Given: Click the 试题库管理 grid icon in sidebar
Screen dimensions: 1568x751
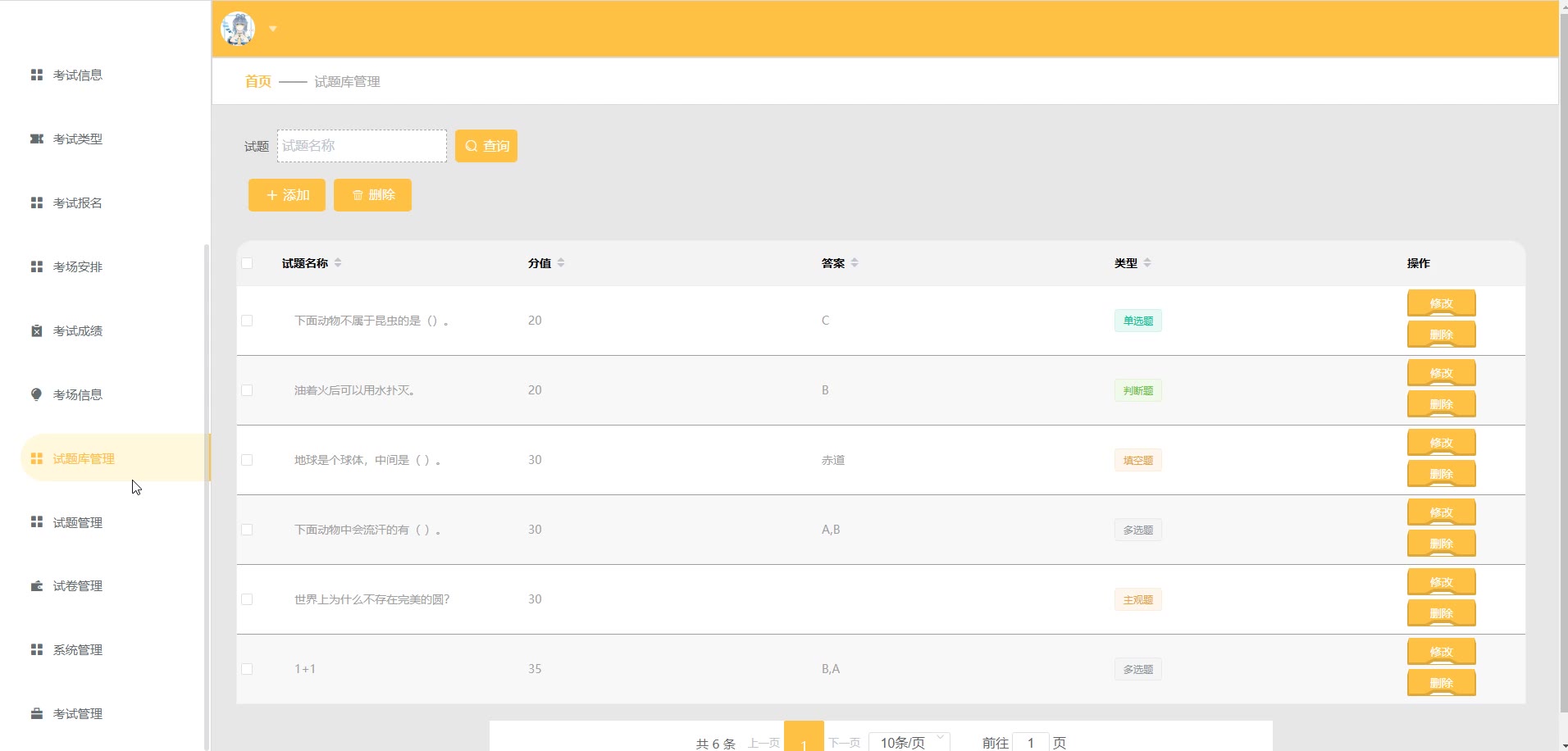Looking at the screenshot, I should (36, 458).
